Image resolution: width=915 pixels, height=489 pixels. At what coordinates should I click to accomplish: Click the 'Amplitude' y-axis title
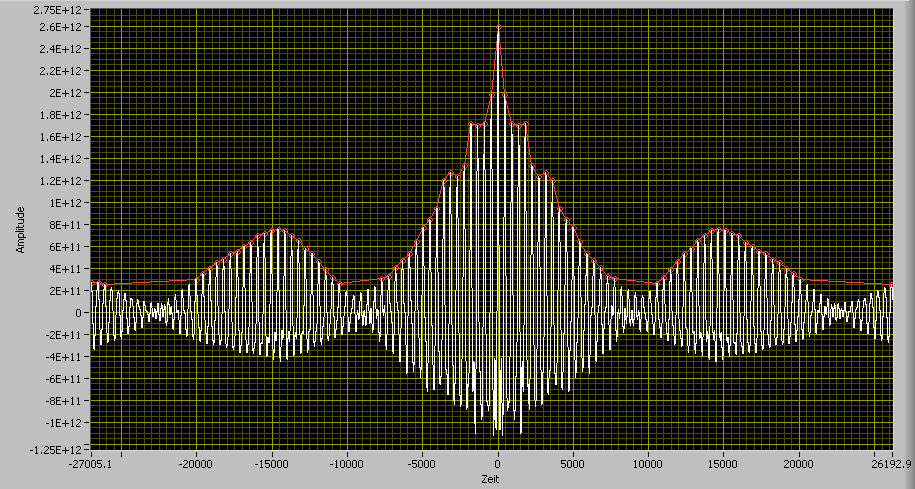click(x=20, y=229)
